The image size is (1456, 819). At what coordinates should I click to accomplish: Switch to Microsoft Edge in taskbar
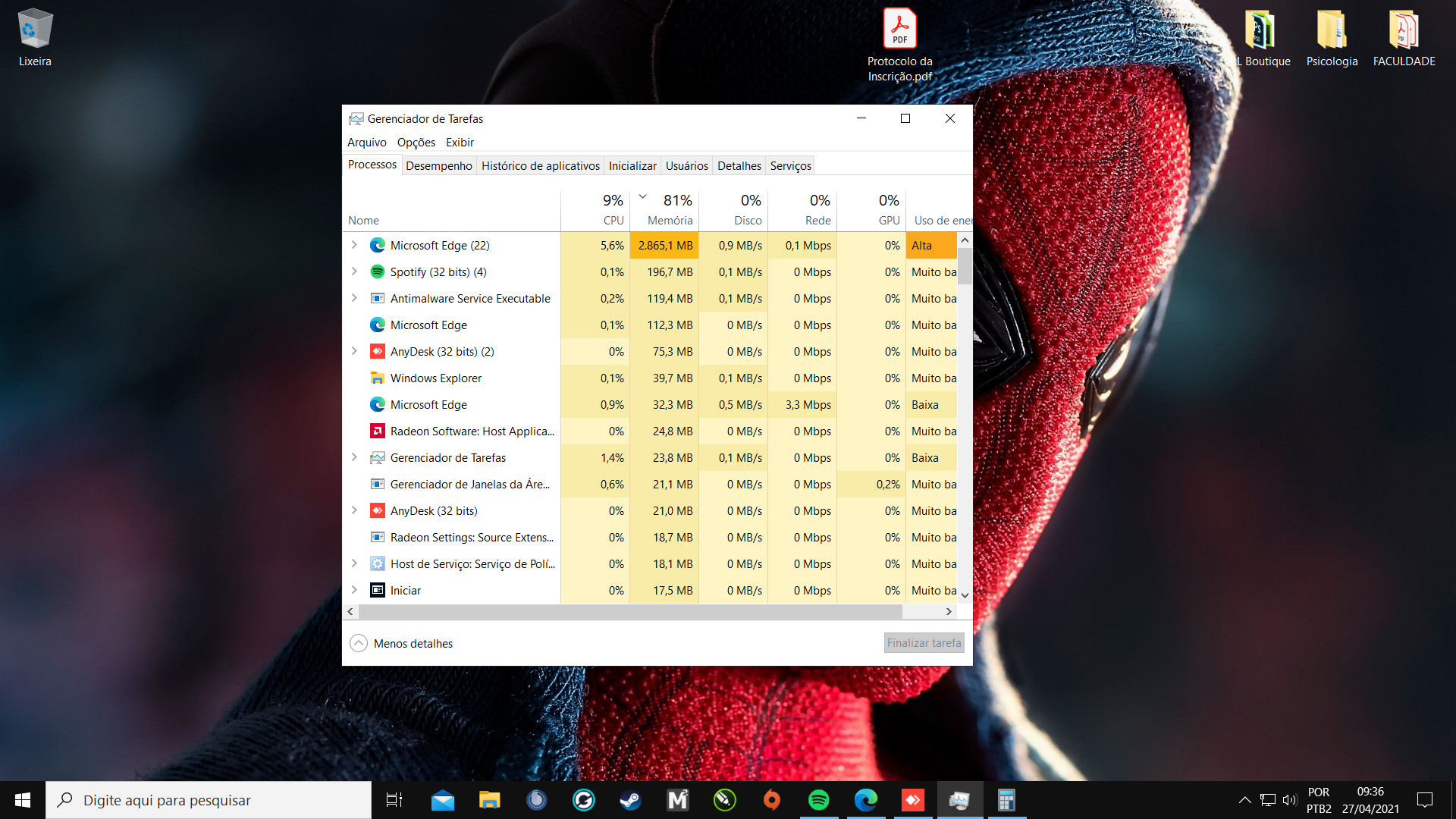click(865, 800)
